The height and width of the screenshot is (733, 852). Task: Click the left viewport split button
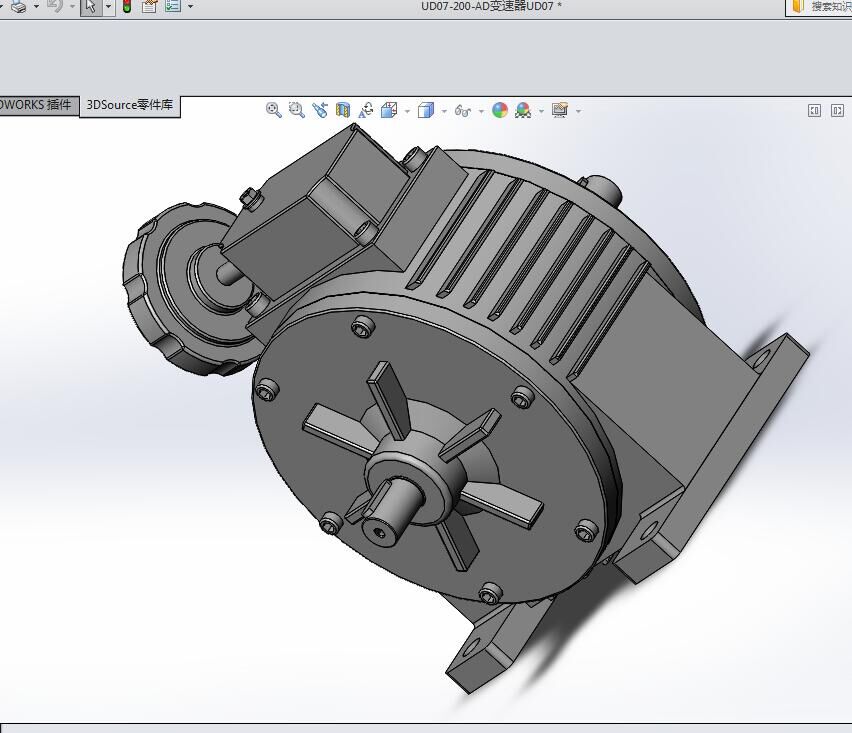click(x=814, y=111)
